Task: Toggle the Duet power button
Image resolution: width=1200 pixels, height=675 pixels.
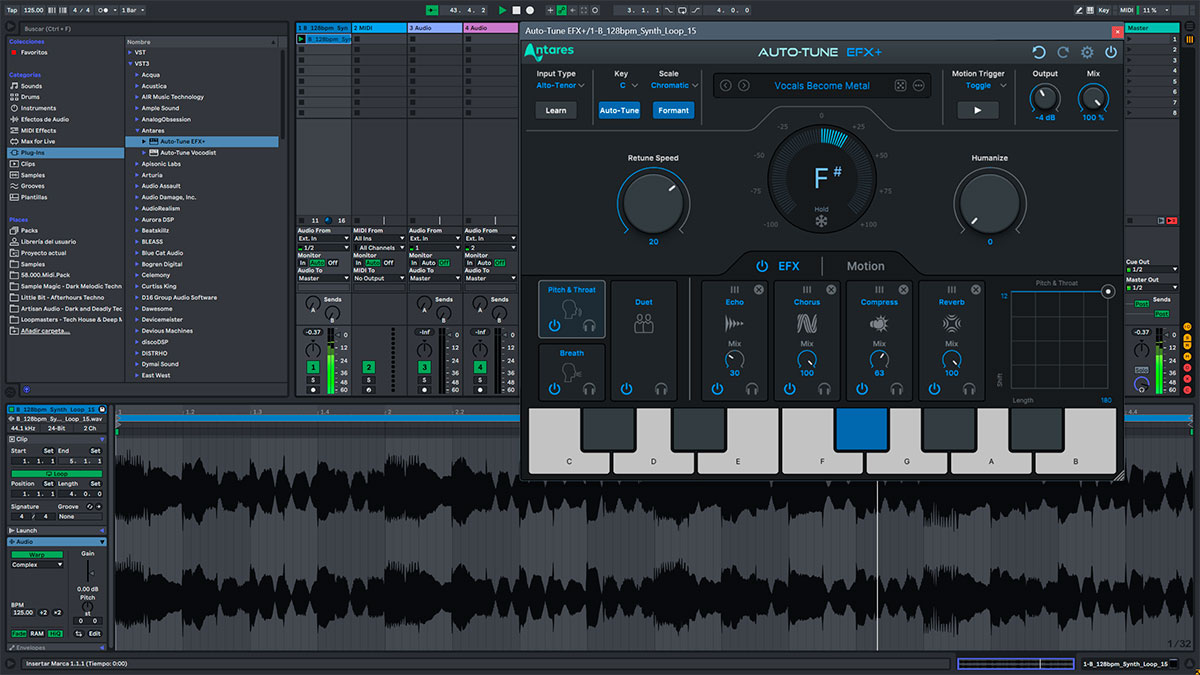Action: click(x=626, y=389)
